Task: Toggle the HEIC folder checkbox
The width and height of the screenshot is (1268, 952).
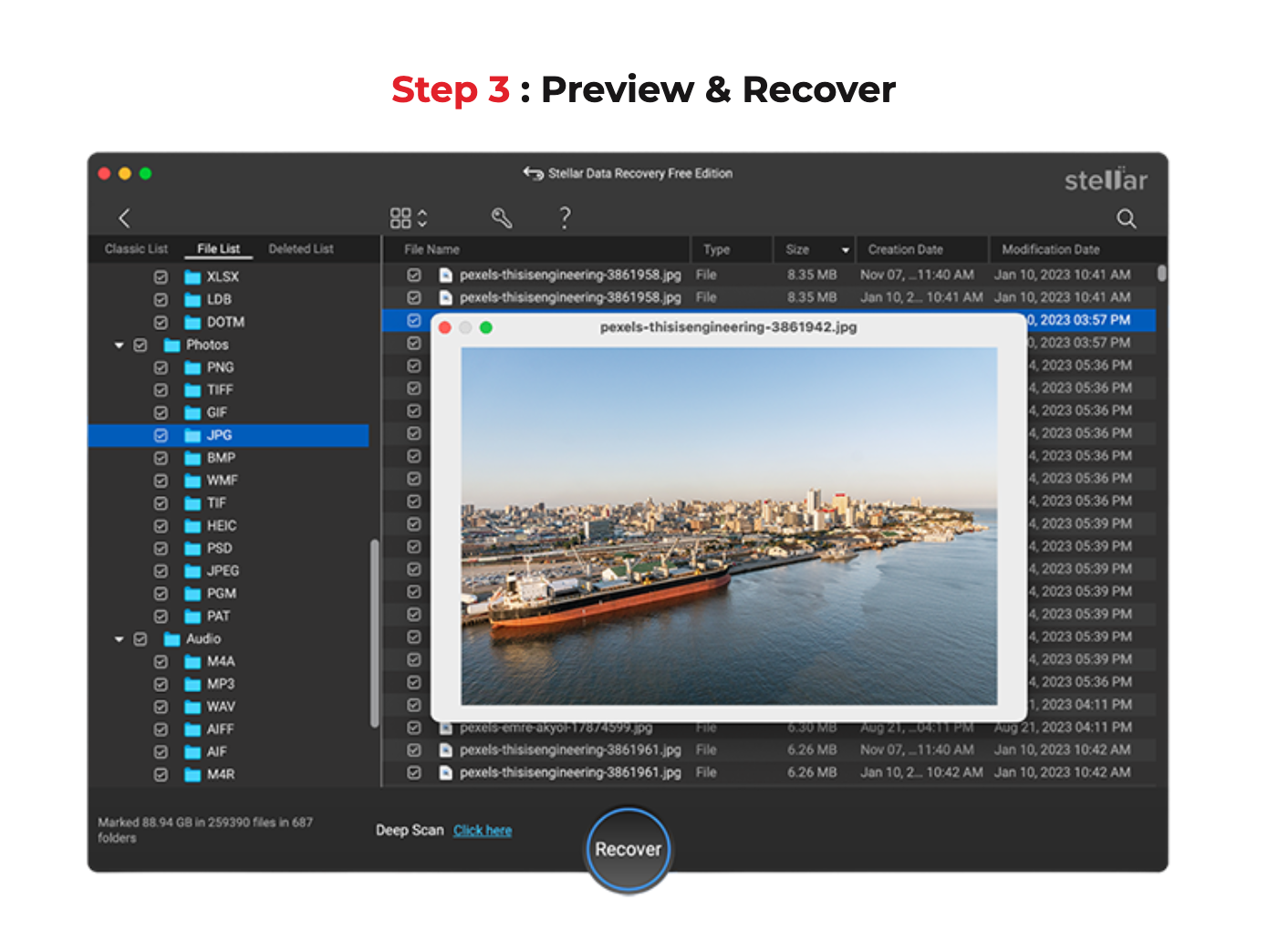Action: point(161,526)
